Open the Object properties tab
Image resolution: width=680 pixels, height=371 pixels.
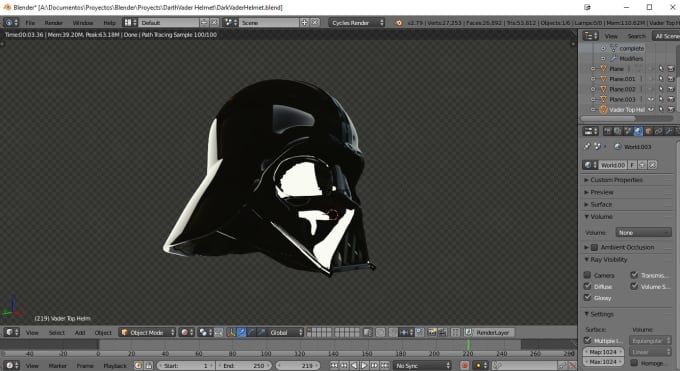(x=648, y=131)
